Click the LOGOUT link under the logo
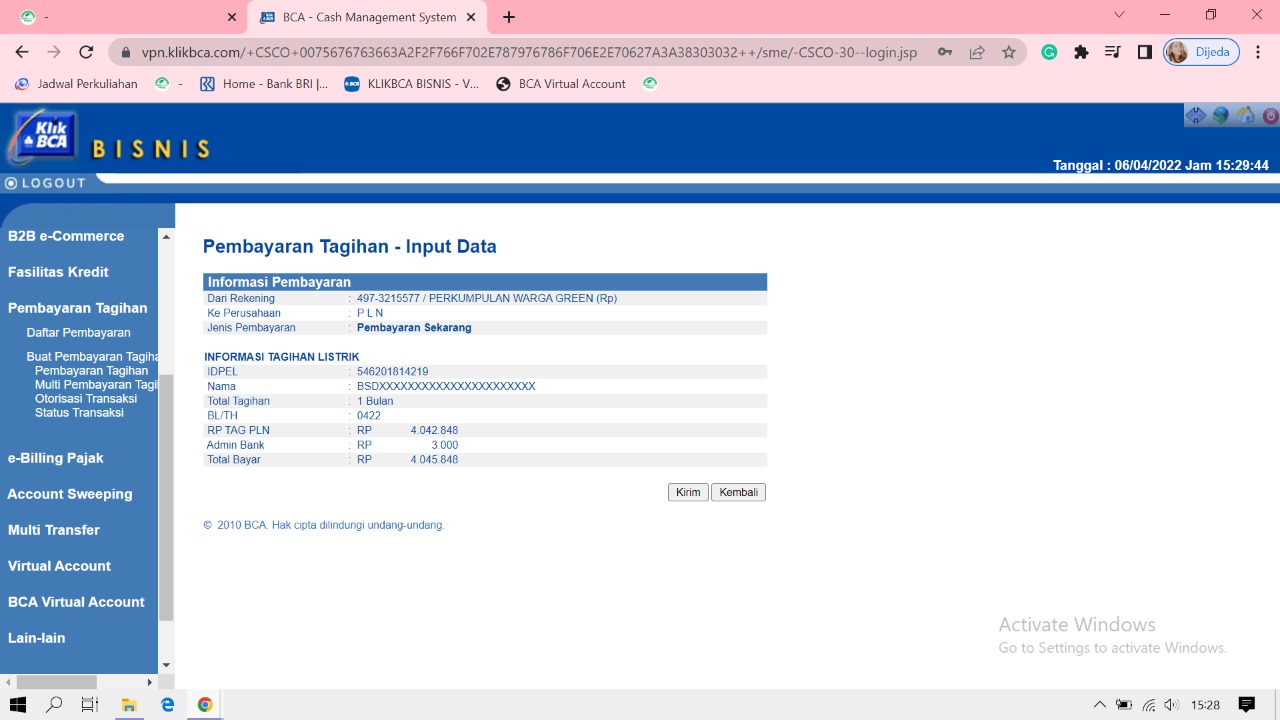 coord(46,183)
